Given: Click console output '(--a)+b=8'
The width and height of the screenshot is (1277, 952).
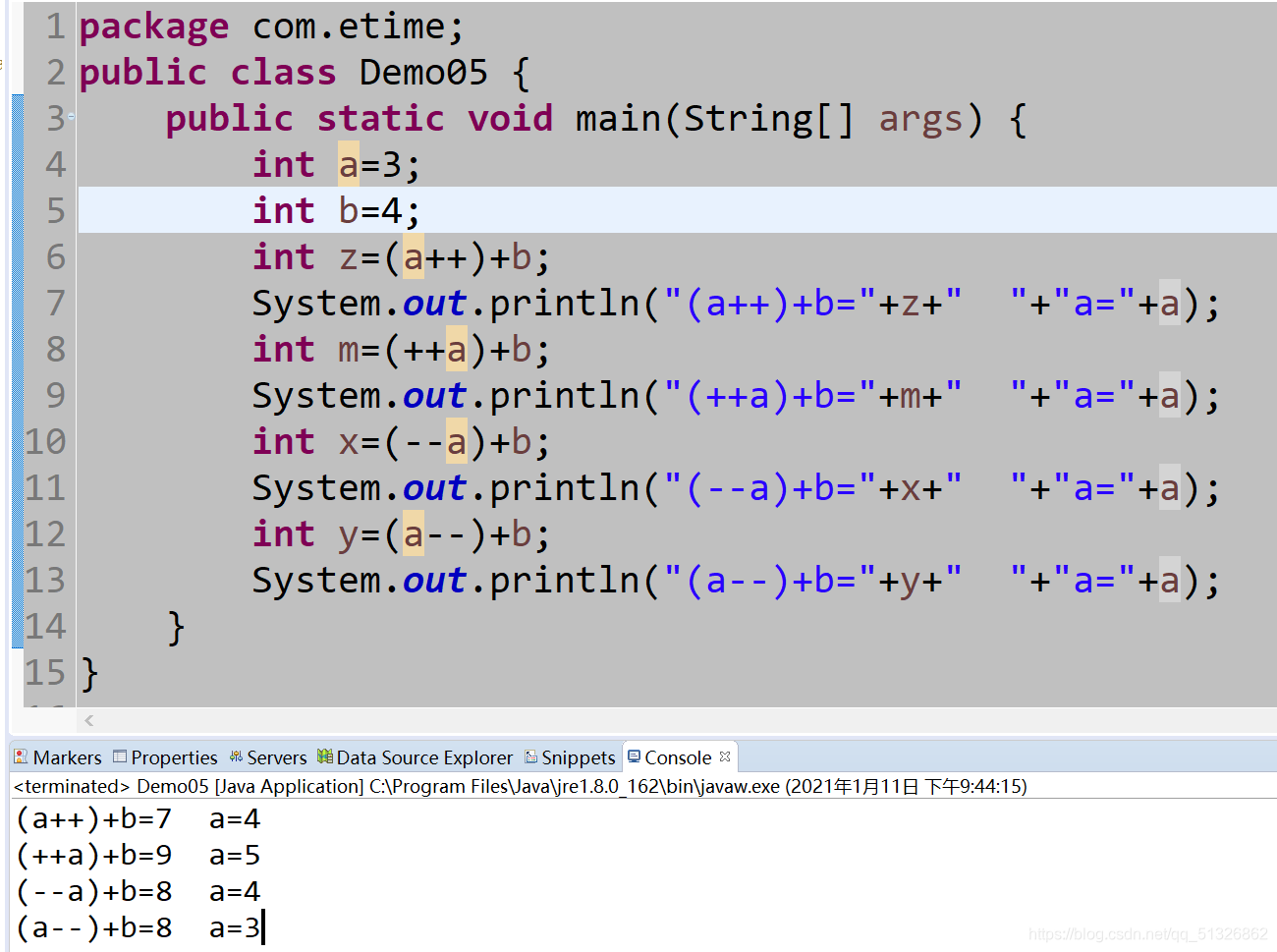Looking at the screenshot, I should [x=93, y=892].
